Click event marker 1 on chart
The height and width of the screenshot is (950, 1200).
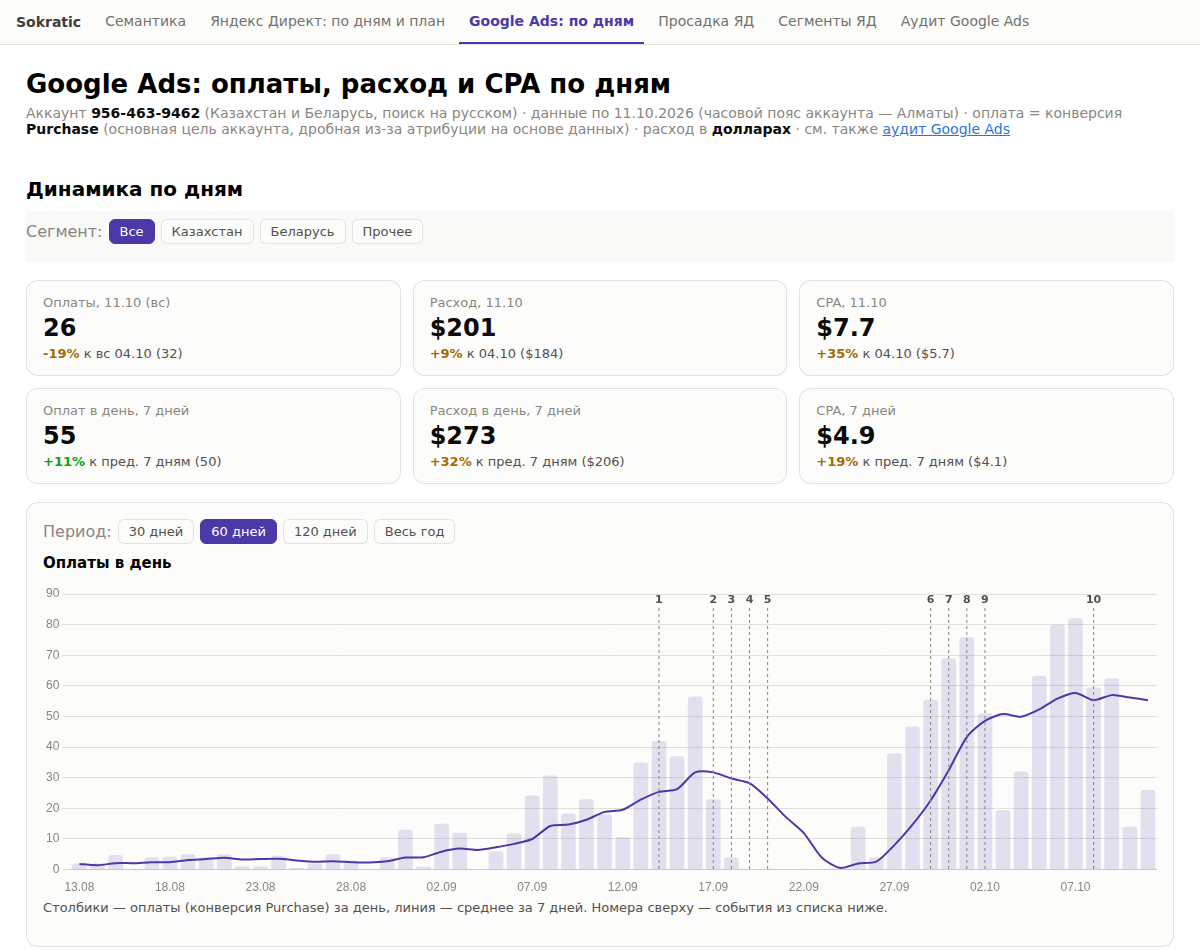coord(659,599)
